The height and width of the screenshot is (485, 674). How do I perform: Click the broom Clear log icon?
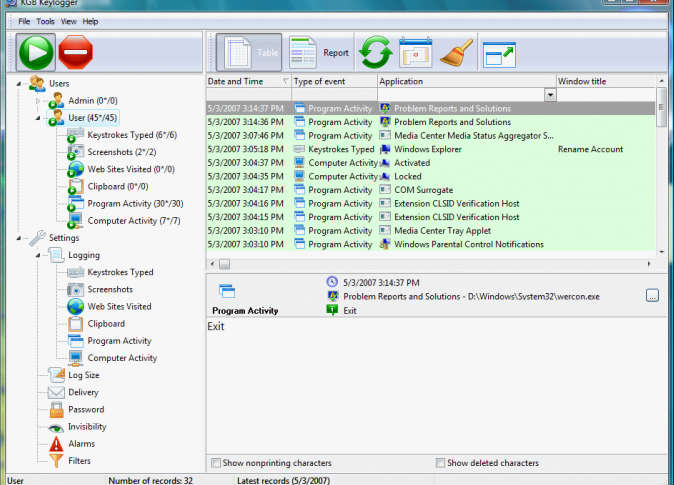[456, 52]
